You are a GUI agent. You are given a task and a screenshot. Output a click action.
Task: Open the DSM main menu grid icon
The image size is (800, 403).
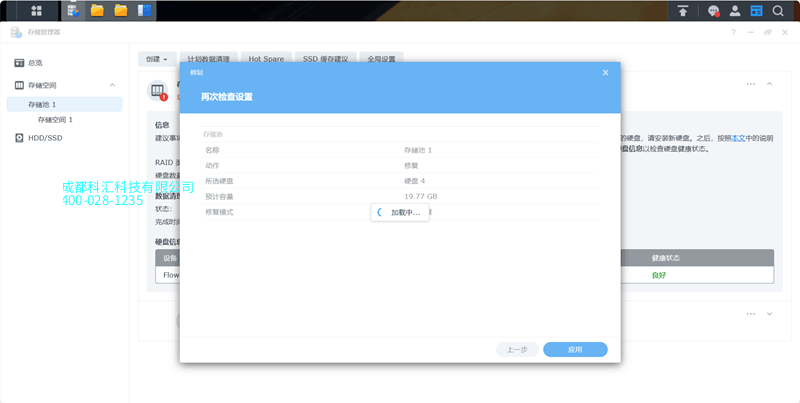coord(36,11)
